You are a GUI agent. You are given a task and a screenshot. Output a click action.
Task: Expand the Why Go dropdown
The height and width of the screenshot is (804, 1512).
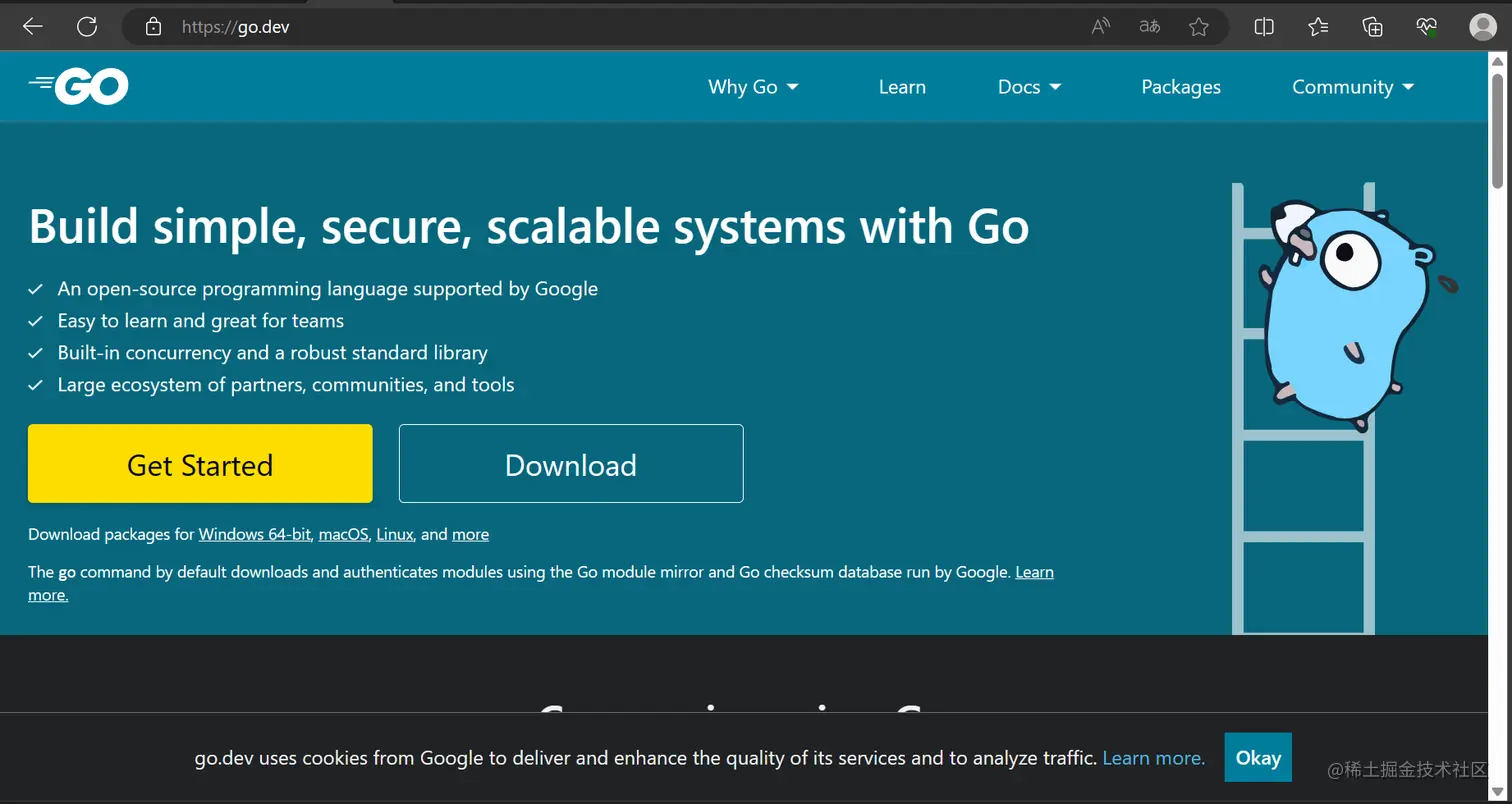[753, 87]
